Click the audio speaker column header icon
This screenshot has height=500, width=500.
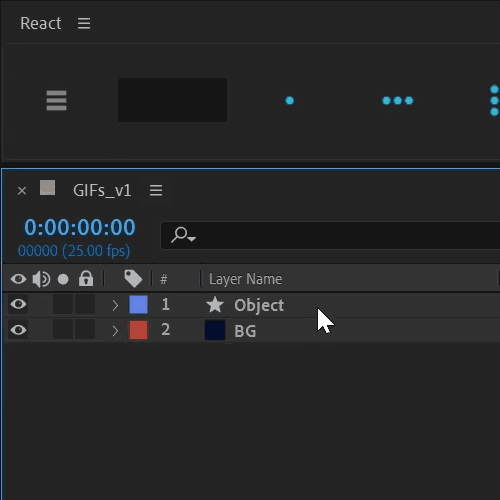click(x=41, y=279)
